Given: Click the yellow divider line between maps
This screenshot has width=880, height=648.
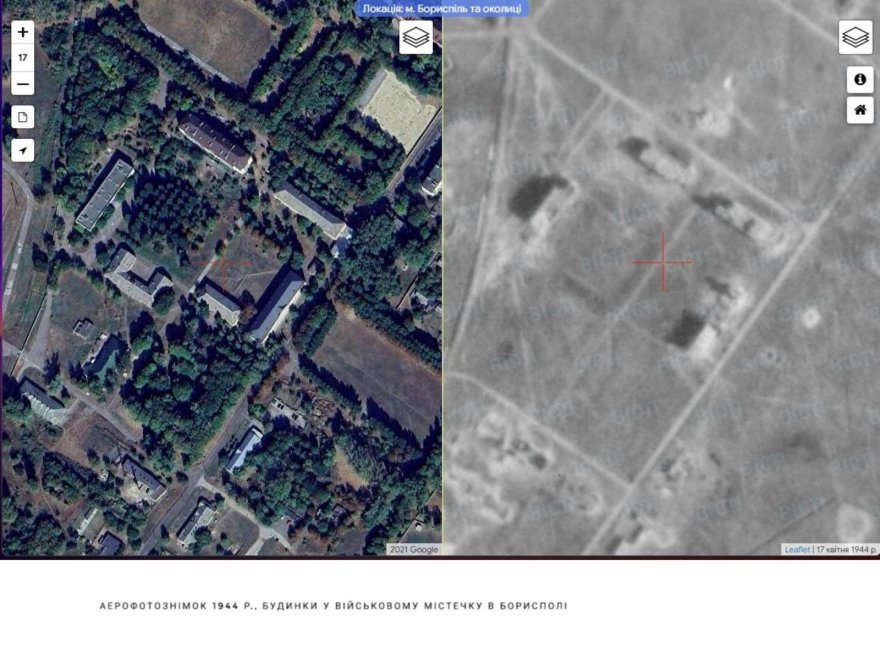Looking at the screenshot, I should point(442,281).
